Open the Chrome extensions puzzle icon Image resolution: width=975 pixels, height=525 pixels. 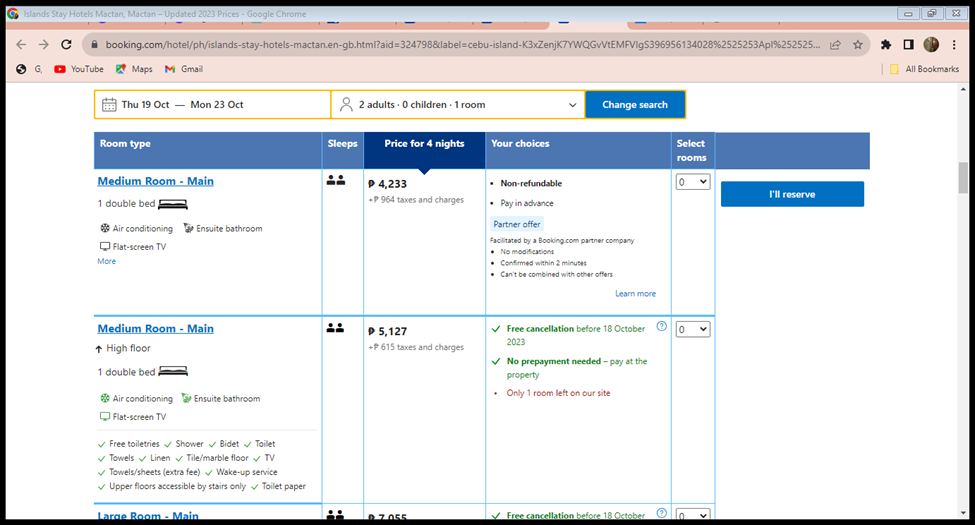point(886,45)
